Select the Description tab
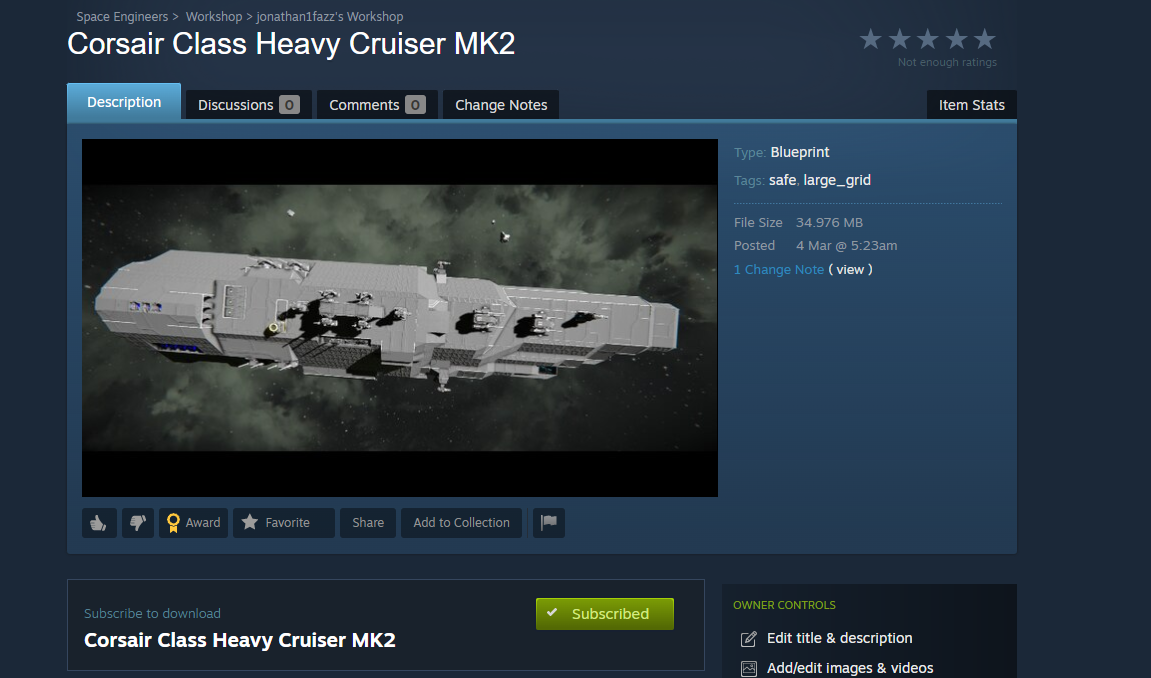1151x678 pixels. coord(124,102)
